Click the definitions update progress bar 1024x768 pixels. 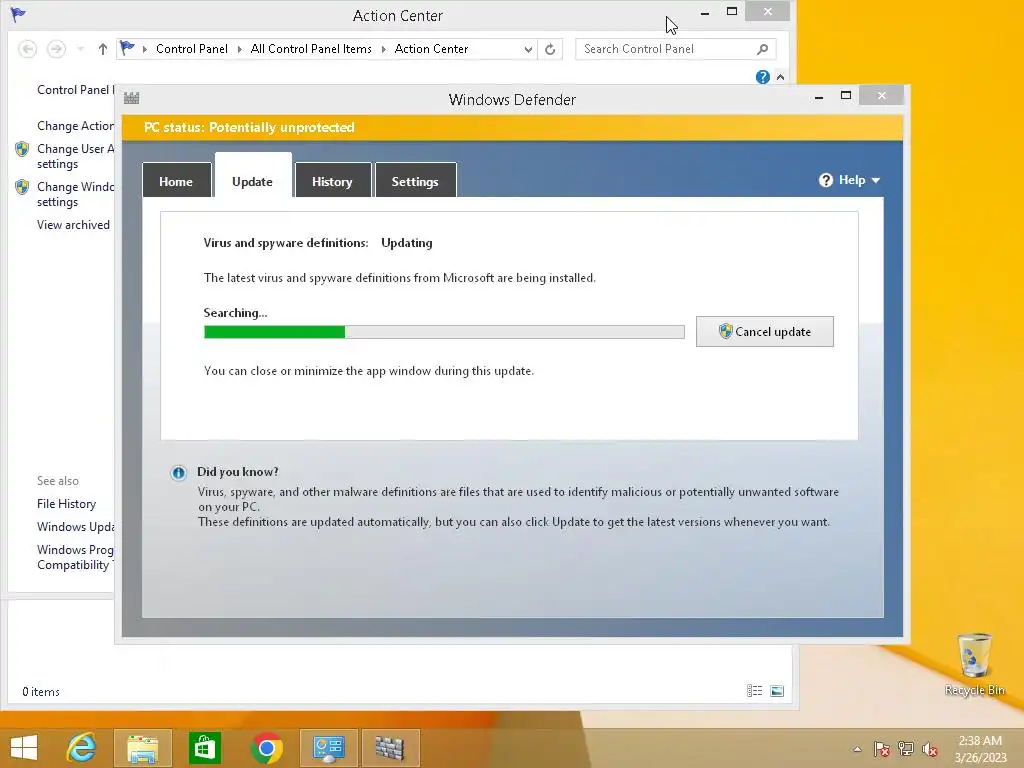tap(444, 332)
